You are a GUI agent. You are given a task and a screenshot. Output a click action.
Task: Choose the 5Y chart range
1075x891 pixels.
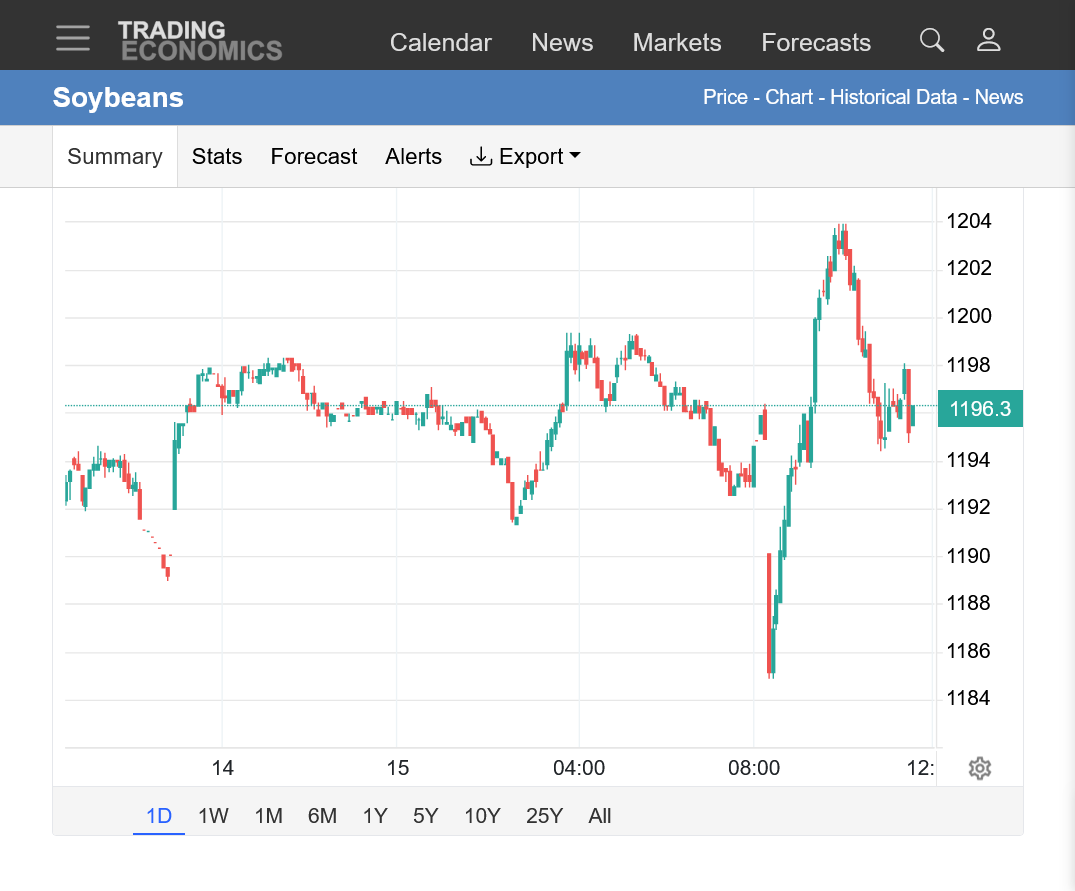(x=425, y=816)
